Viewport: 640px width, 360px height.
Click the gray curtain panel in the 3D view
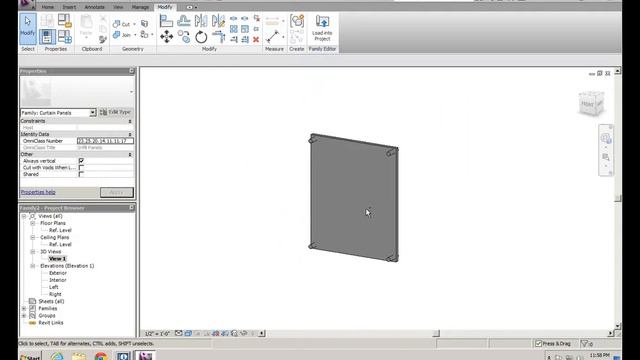pyautogui.click(x=353, y=198)
